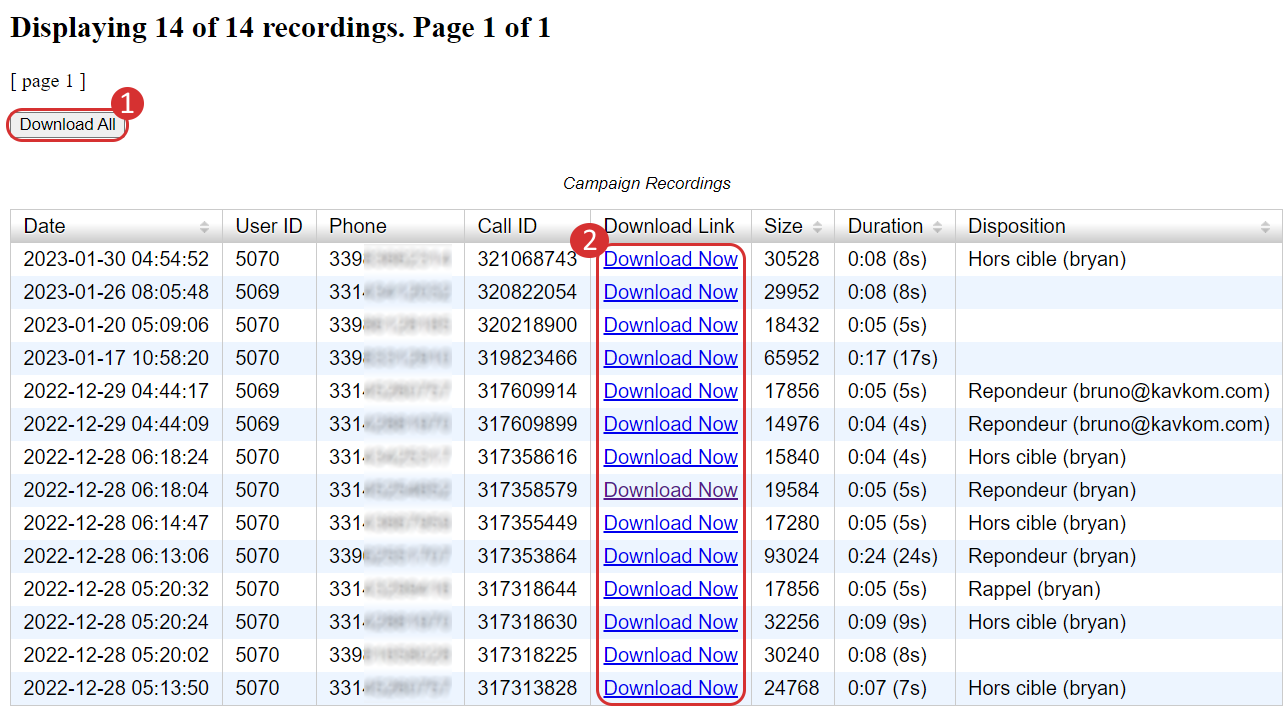Download recording for call 320822054
This screenshot has height=707, width=1283.
[670, 292]
